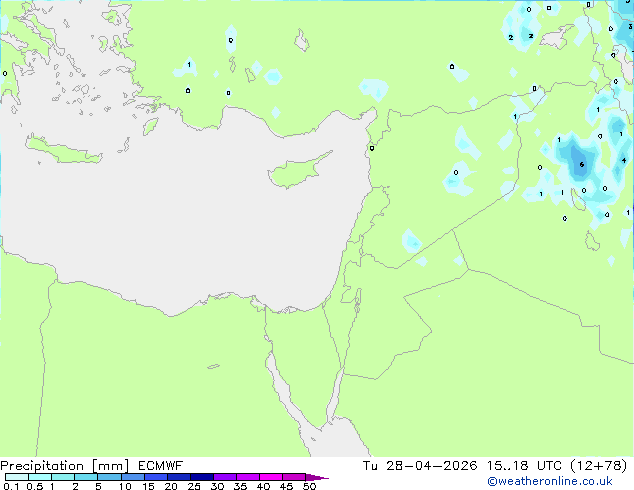Select the '15..18' time range text
Image resolution: width=634 pixels, height=490 pixels.
pos(507,466)
